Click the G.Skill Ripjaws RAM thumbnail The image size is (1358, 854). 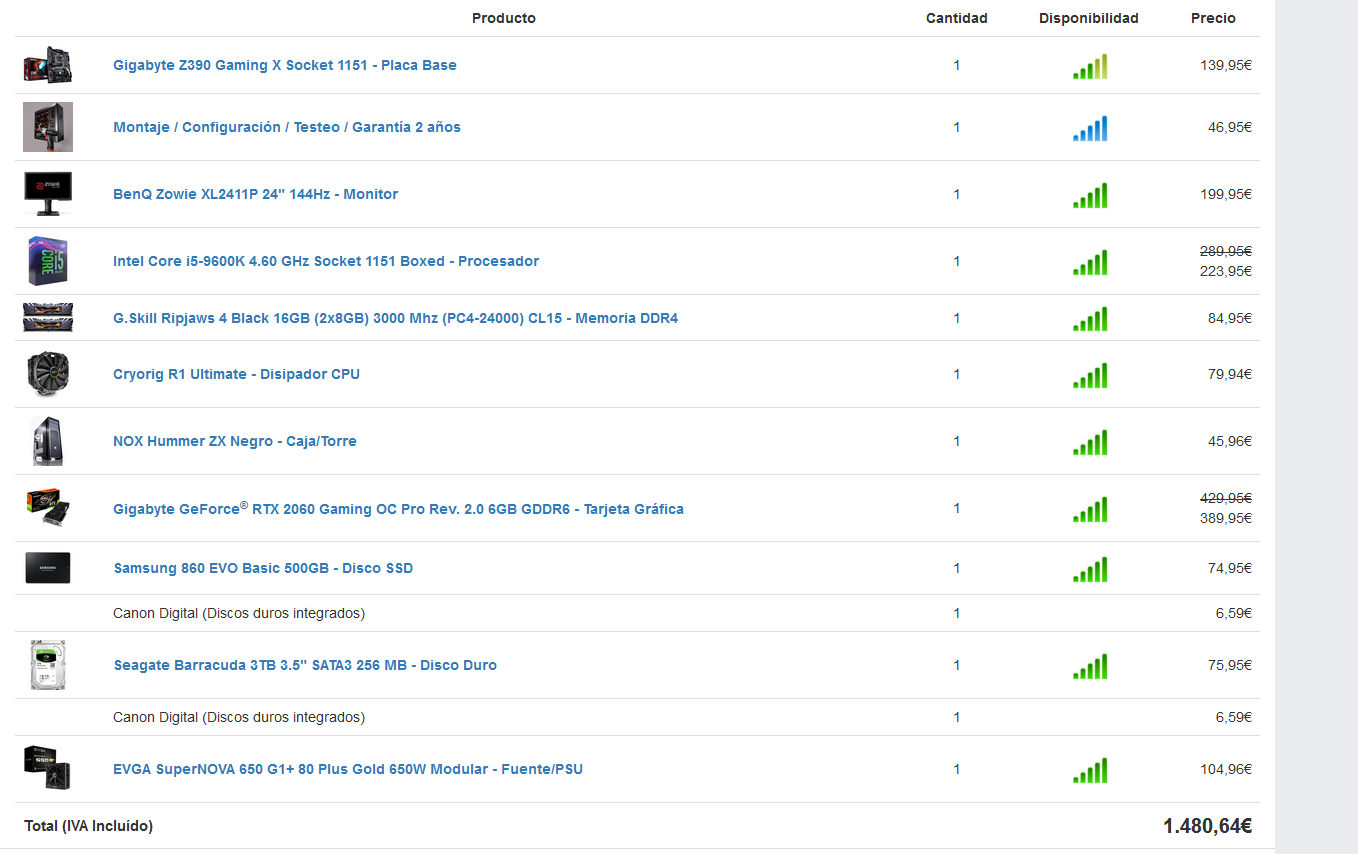pyautogui.click(x=48, y=318)
